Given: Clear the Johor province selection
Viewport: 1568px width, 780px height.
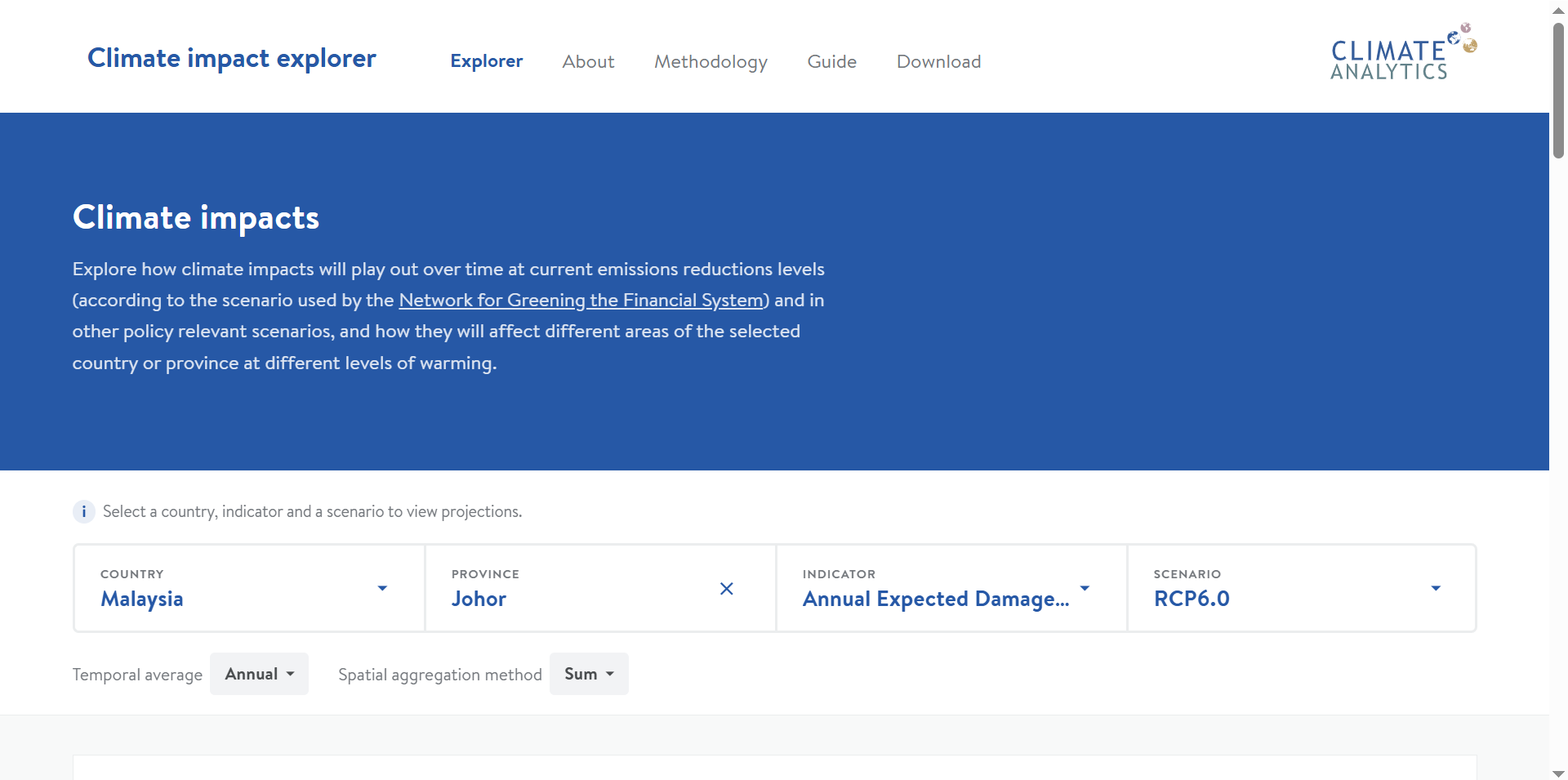Looking at the screenshot, I should click(x=726, y=589).
